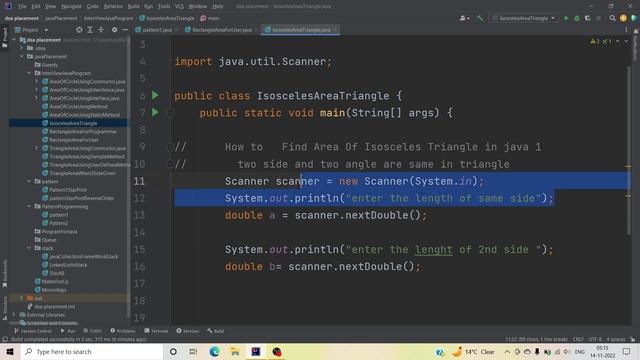Click the orange IDE updates icon in the top toolbar
Image resolution: width=640 pixels, height=360 pixels.
pos(623,18)
